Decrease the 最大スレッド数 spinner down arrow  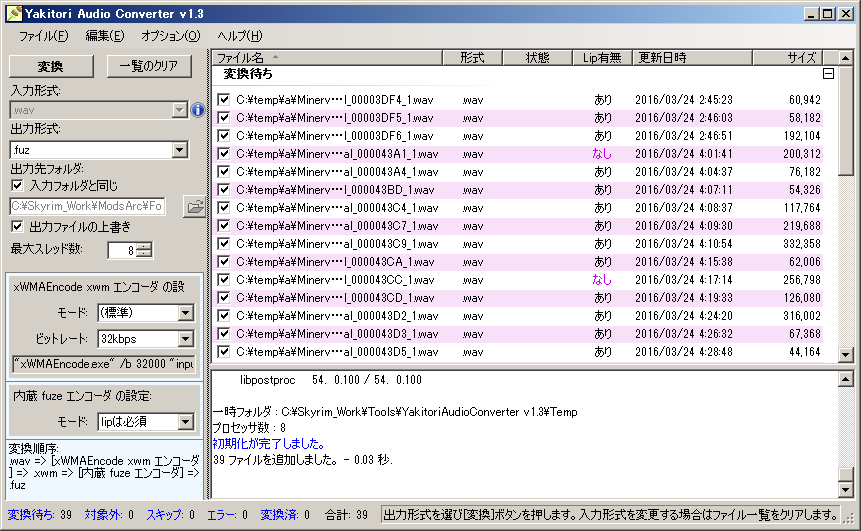(x=144, y=253)
